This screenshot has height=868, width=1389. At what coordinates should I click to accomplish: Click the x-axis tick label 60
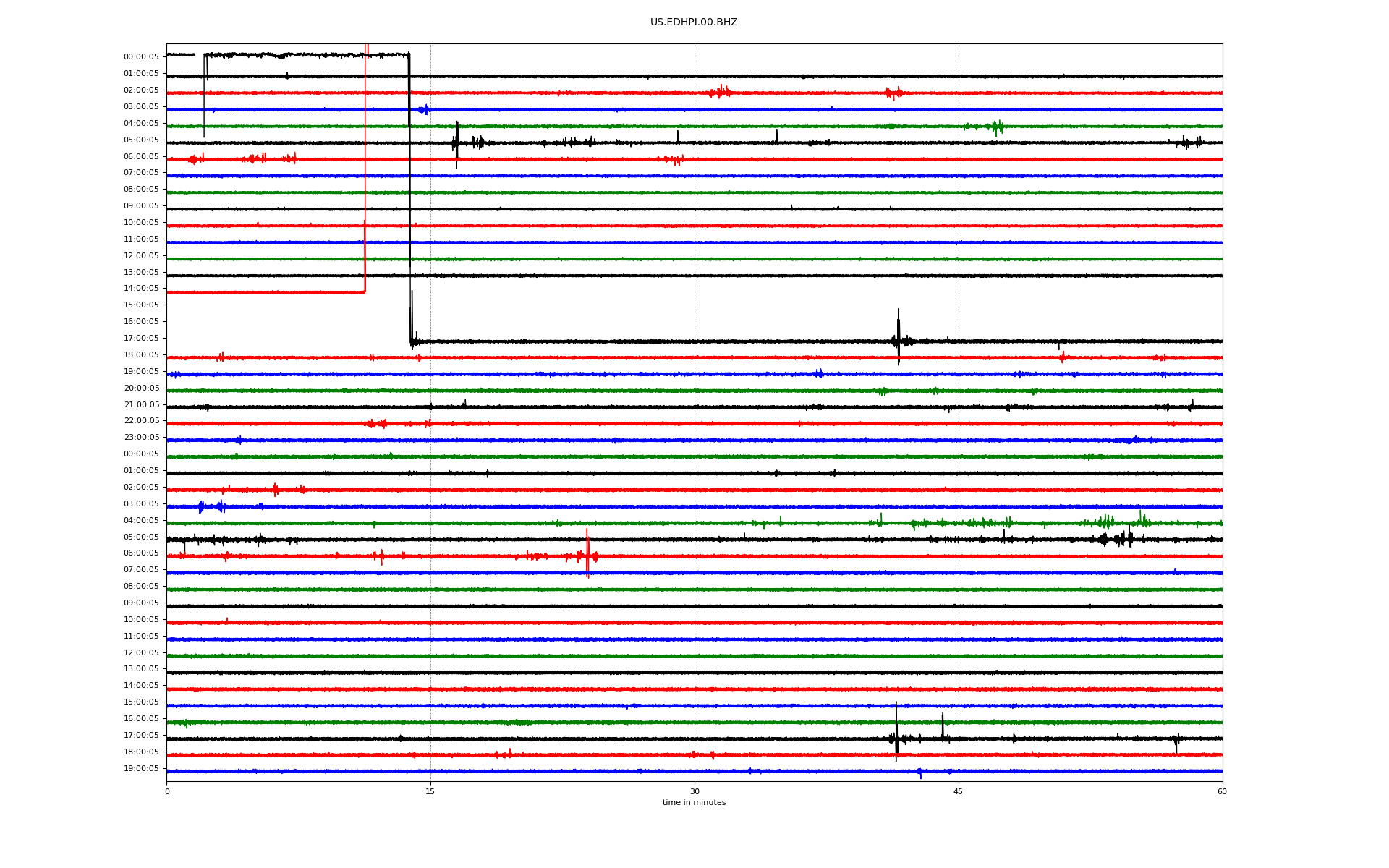coord(1222,791)
